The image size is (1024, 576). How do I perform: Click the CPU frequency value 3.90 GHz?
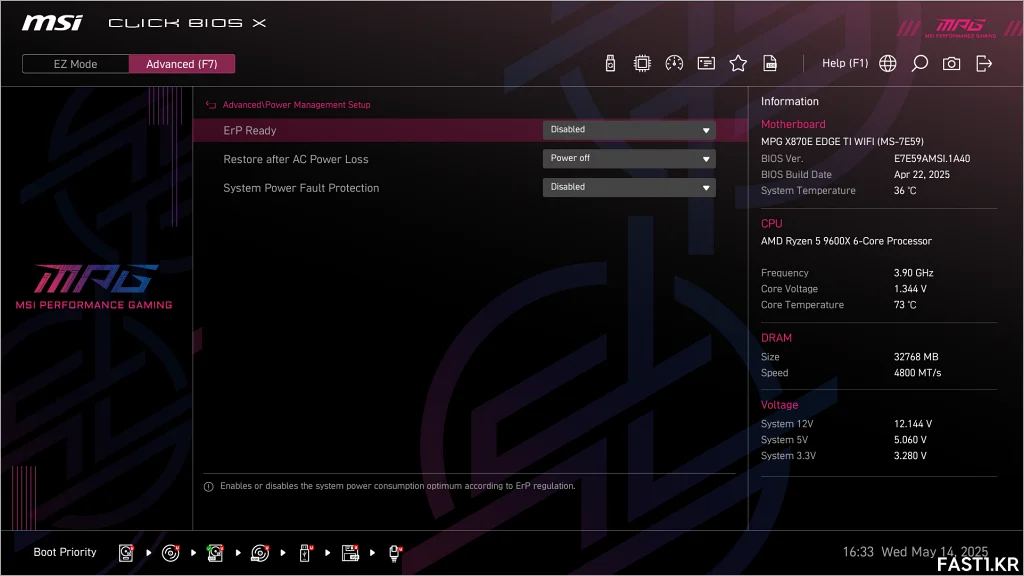[914, 273]
